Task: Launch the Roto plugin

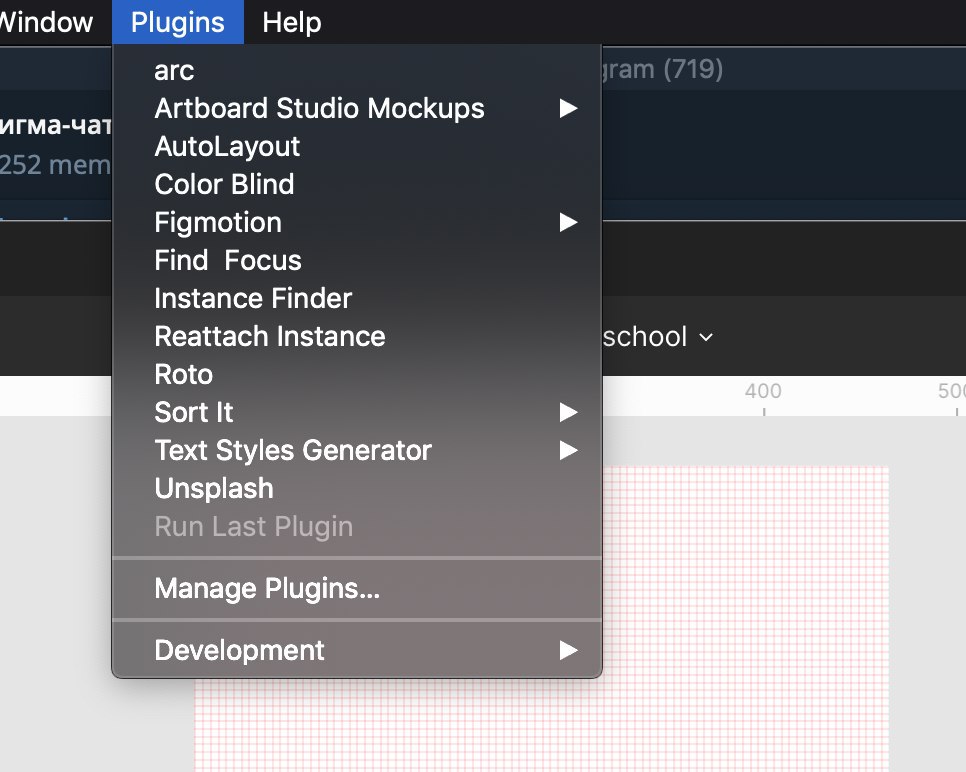Action: pos(357,375)
